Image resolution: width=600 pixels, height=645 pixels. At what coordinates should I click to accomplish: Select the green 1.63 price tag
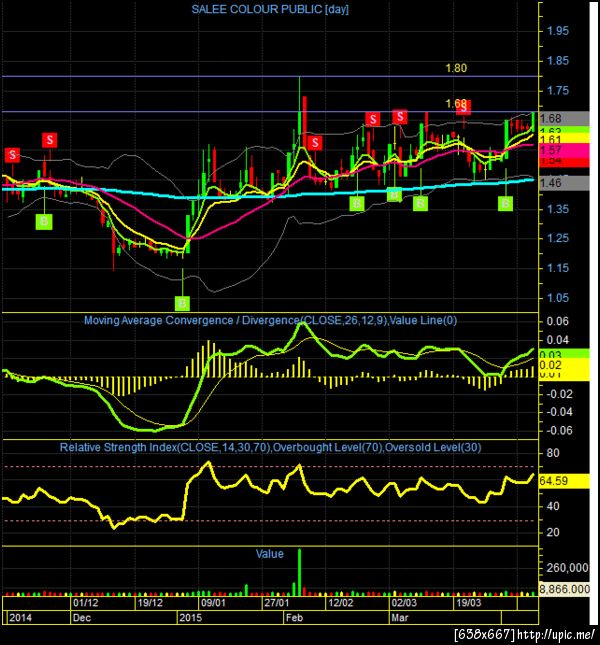tap(563, 130)
